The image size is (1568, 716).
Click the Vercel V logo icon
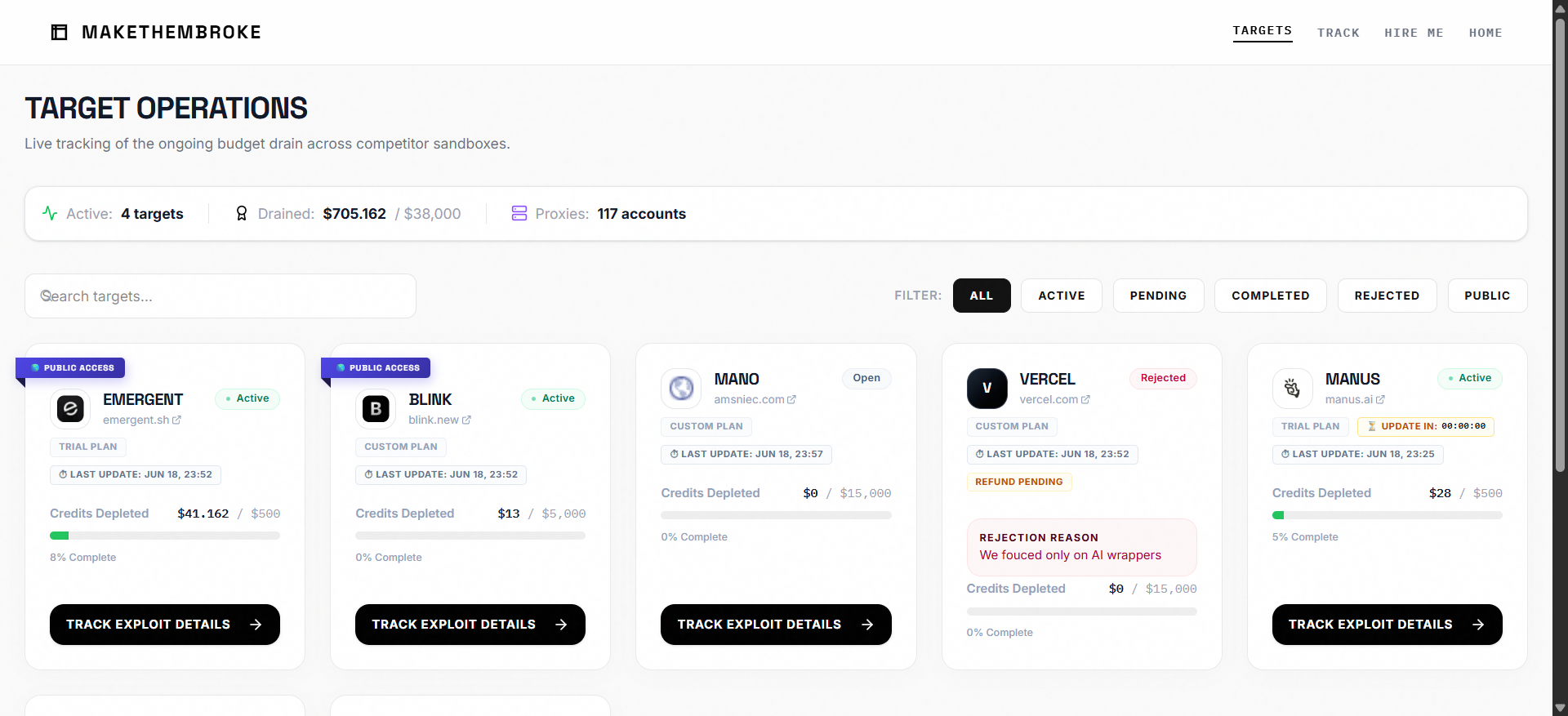(987, 389)
